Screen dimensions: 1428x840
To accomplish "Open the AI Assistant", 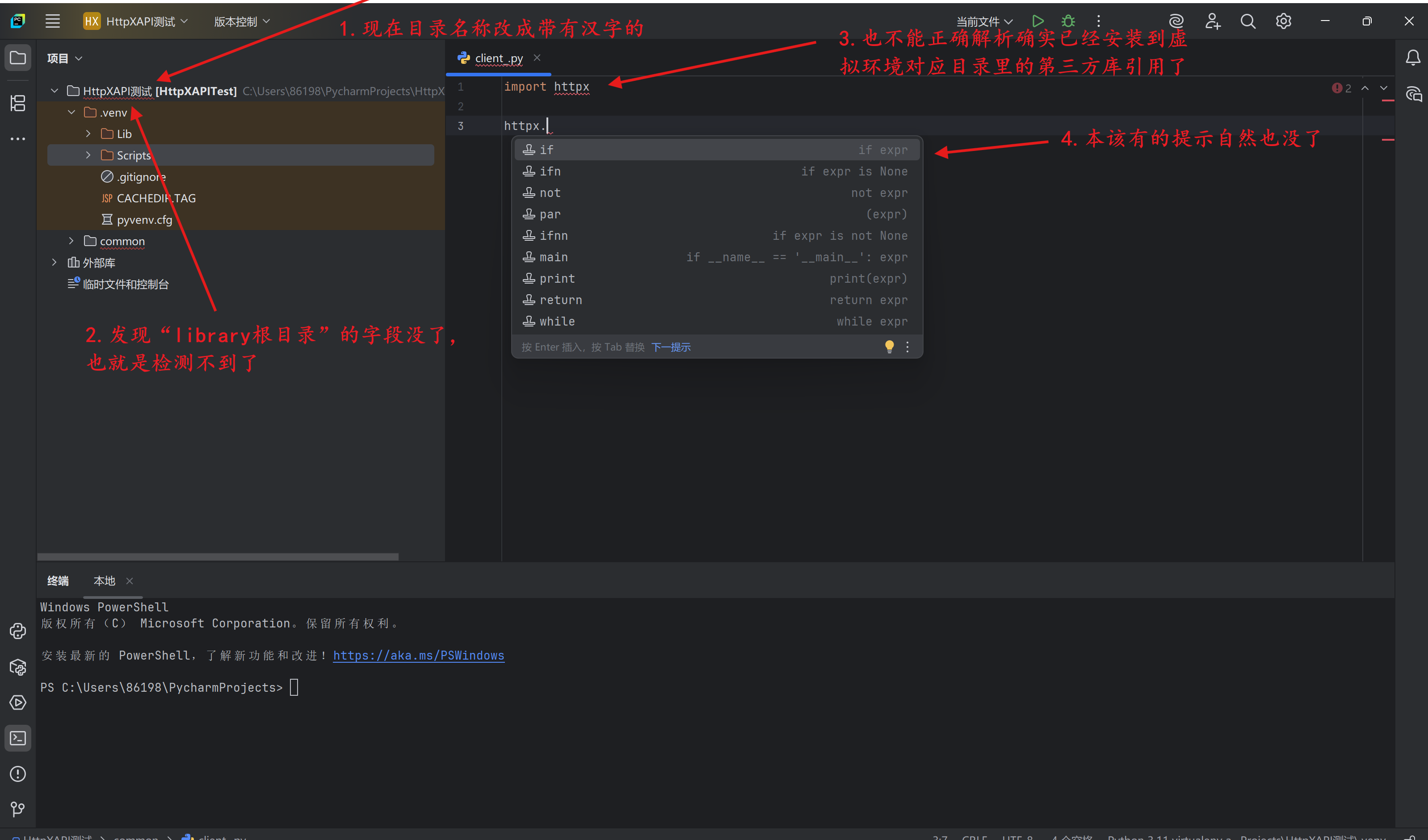I will [1176, 21].
